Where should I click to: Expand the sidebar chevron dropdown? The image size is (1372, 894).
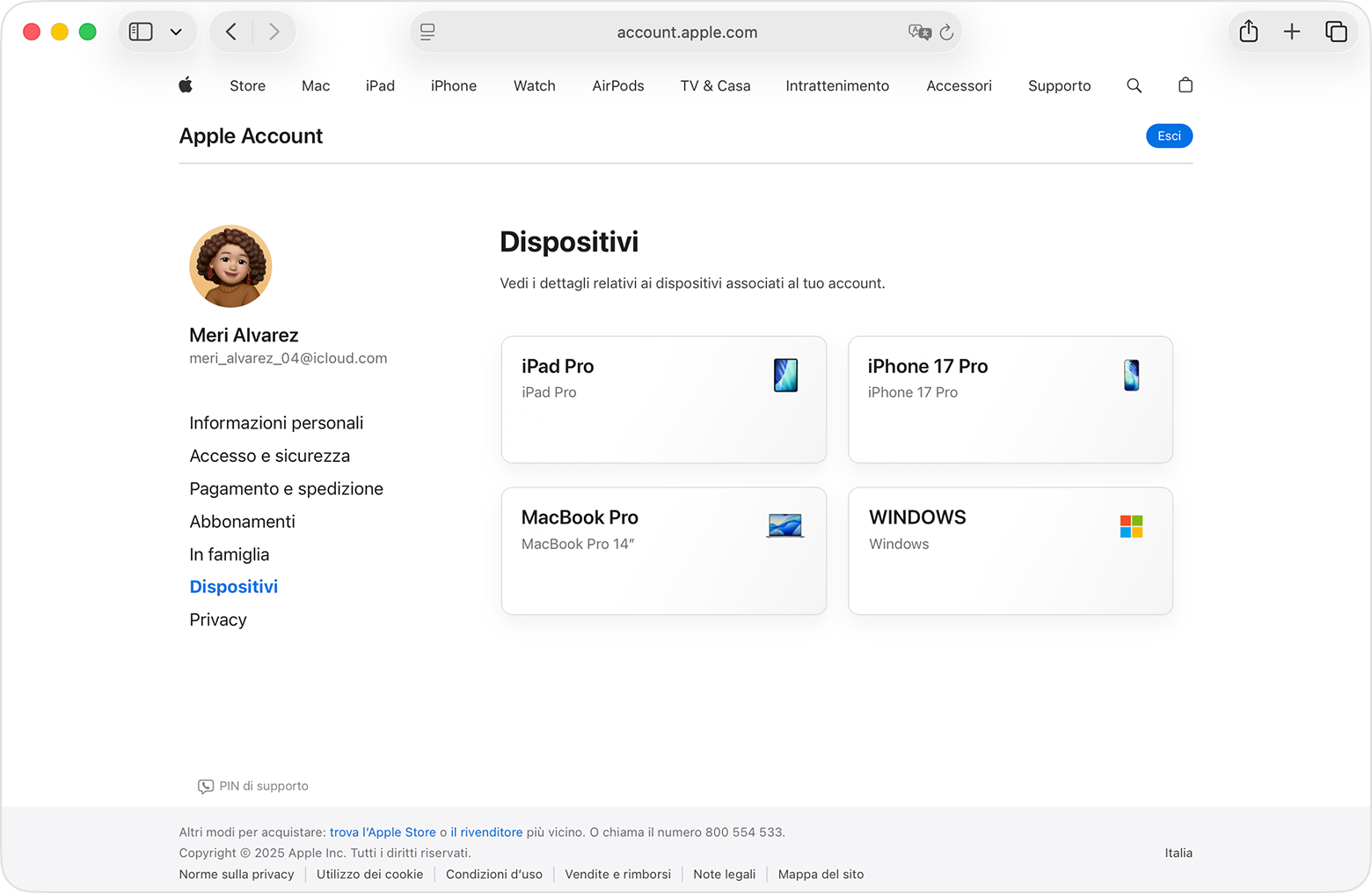177,31
